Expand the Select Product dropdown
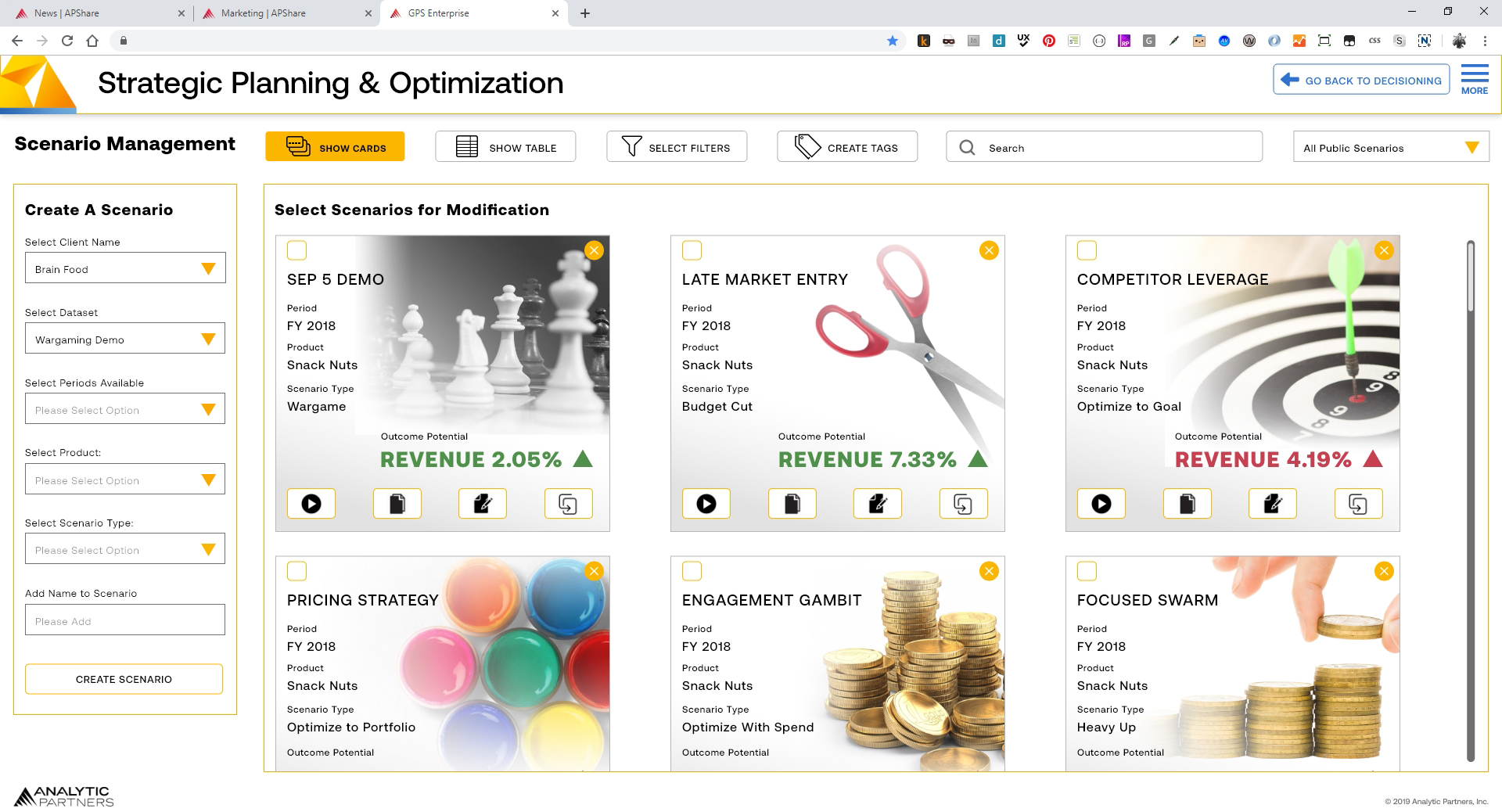 pyautogui.click(x=125, y=480)
